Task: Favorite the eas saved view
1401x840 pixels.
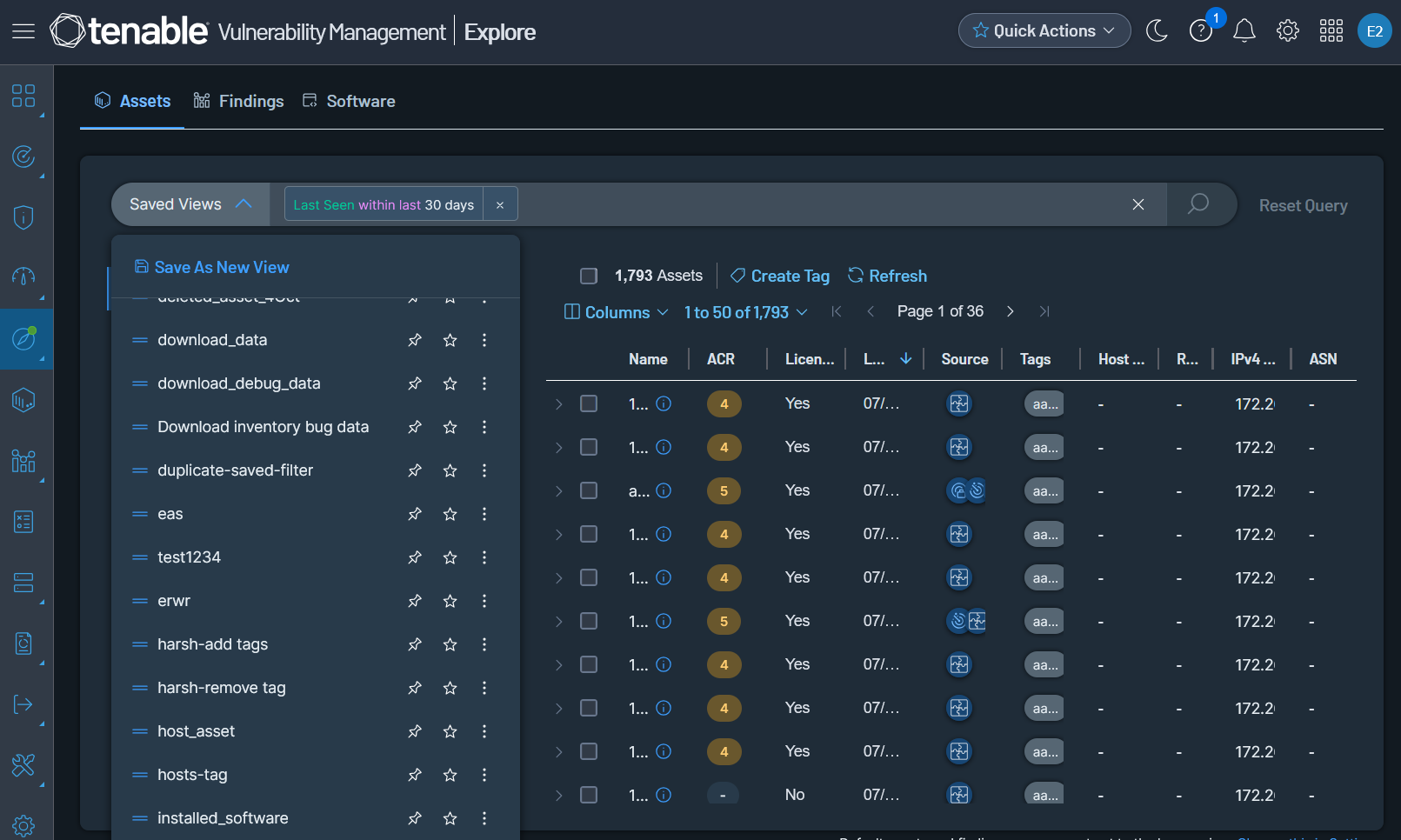Action: 450,514
